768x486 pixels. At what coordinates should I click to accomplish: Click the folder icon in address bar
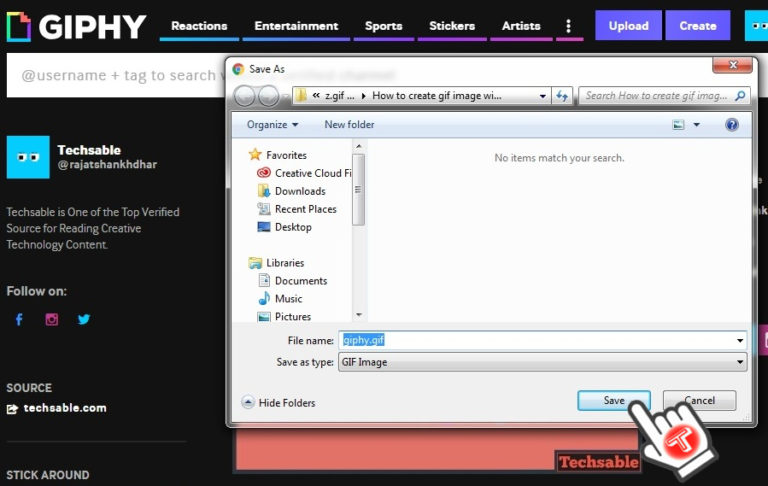point(301,96)
